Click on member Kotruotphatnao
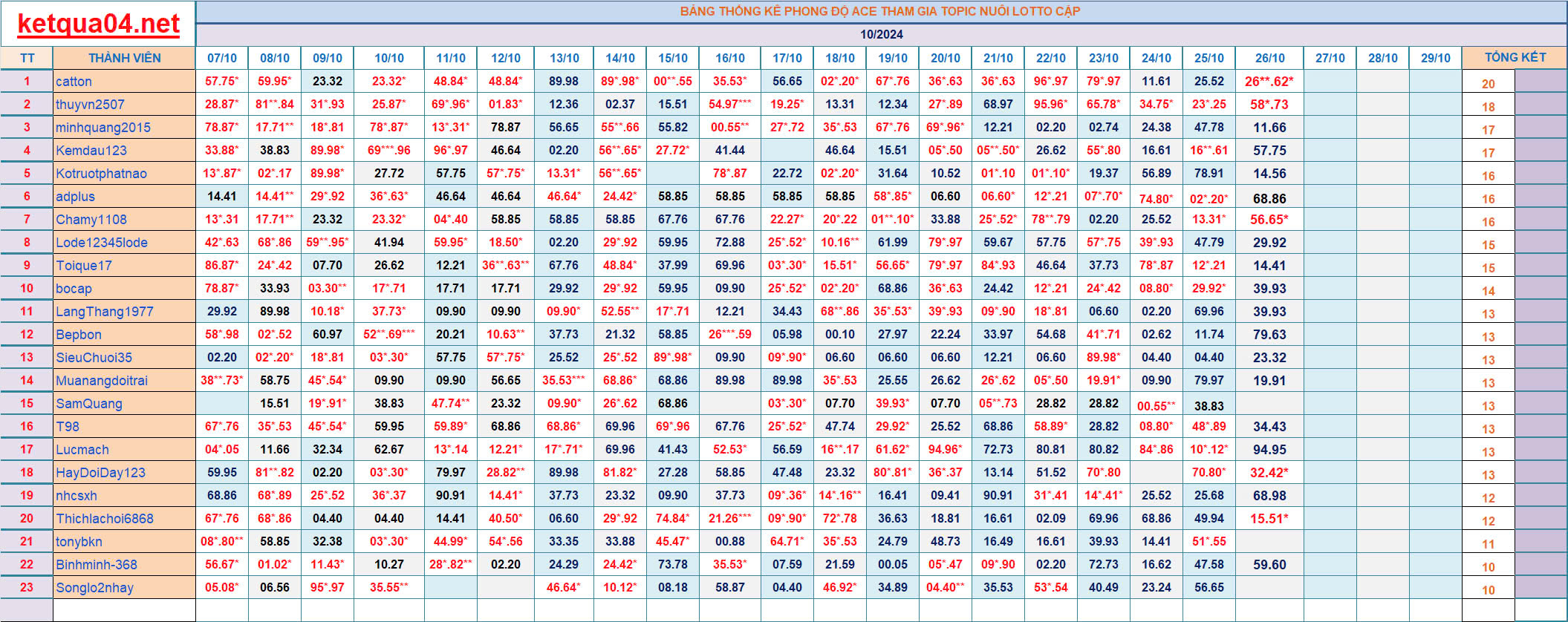Image resolution: width=1568 pixels, height=622 pixels. 101,174
